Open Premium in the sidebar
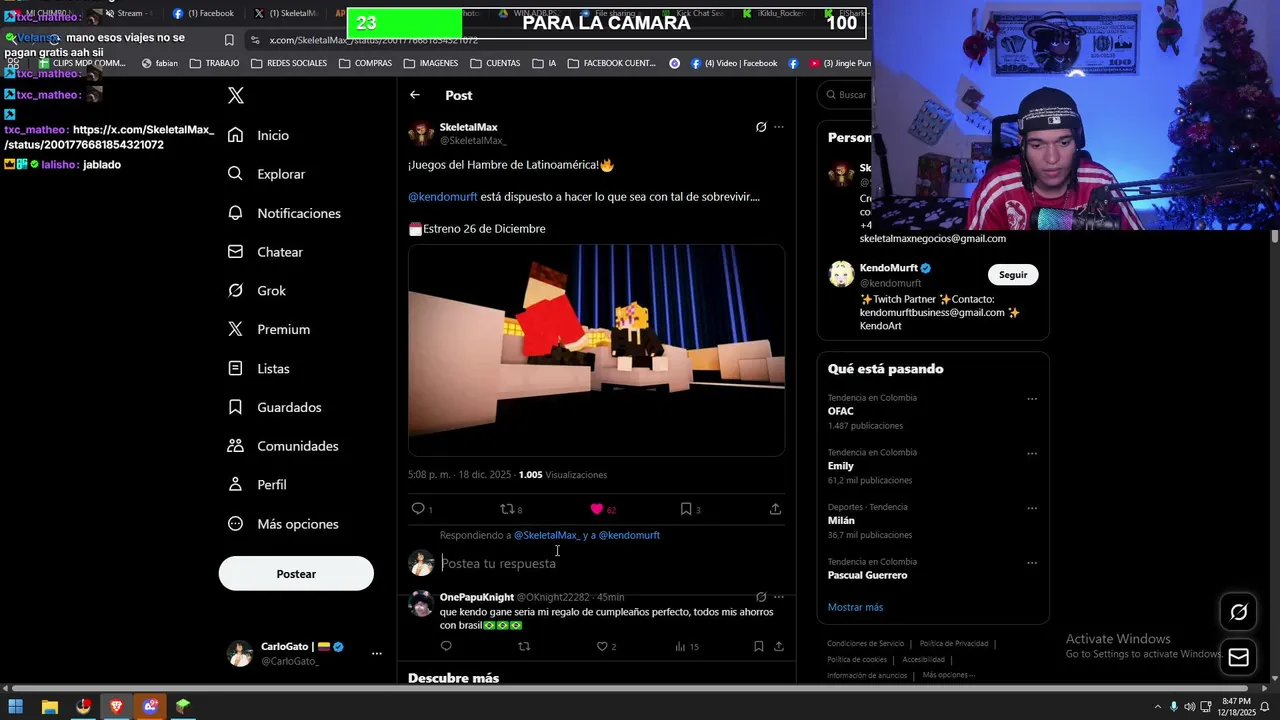 coord(270,329)
